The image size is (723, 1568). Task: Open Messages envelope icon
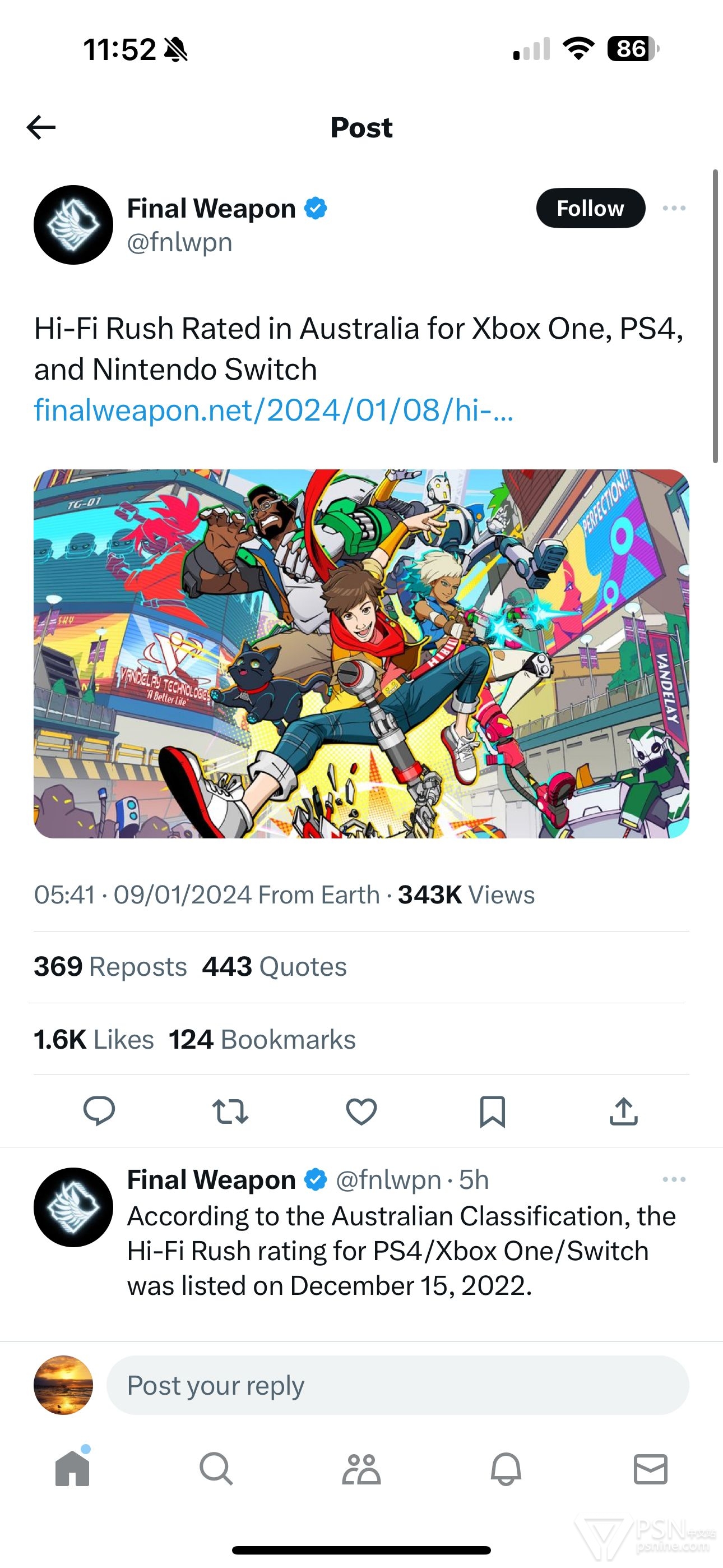click(651, 1468)
